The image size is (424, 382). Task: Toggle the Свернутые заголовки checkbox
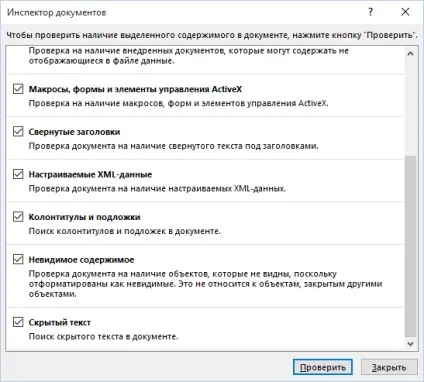[18, 132]
